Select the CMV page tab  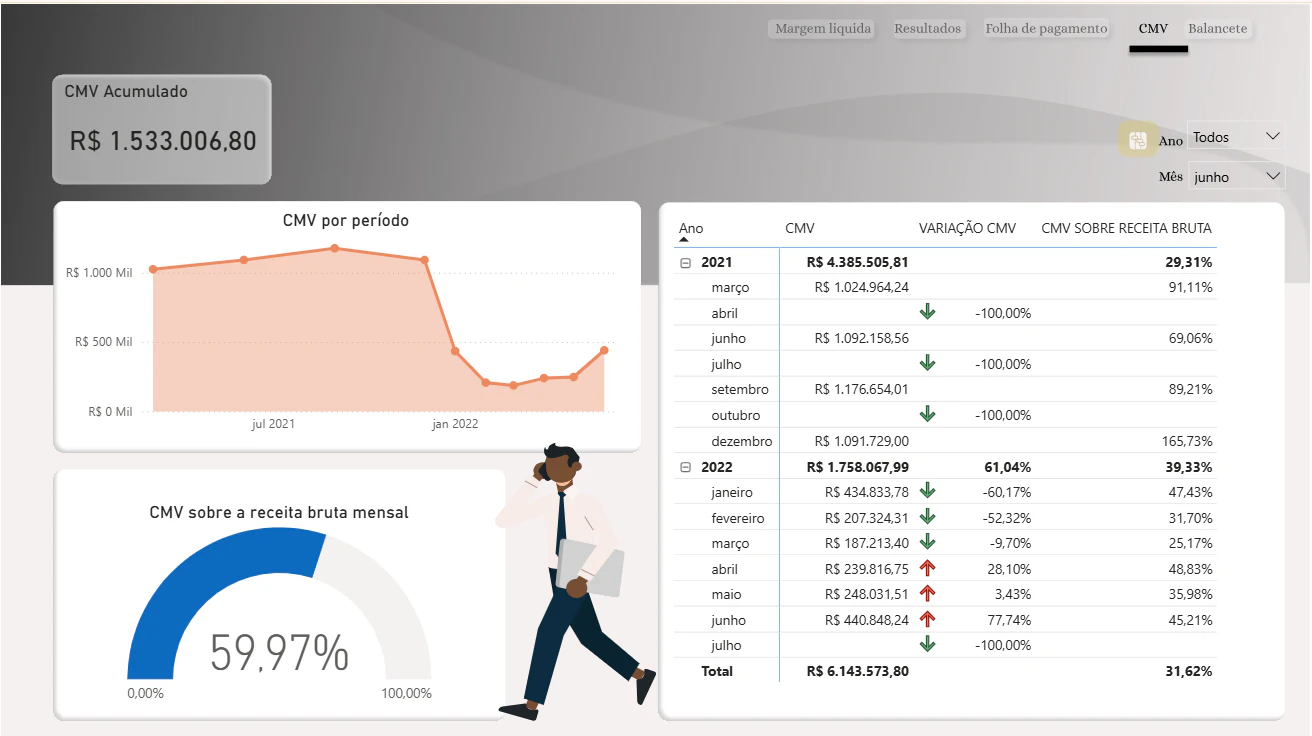pyautogui.click(x=1153, y=29)
